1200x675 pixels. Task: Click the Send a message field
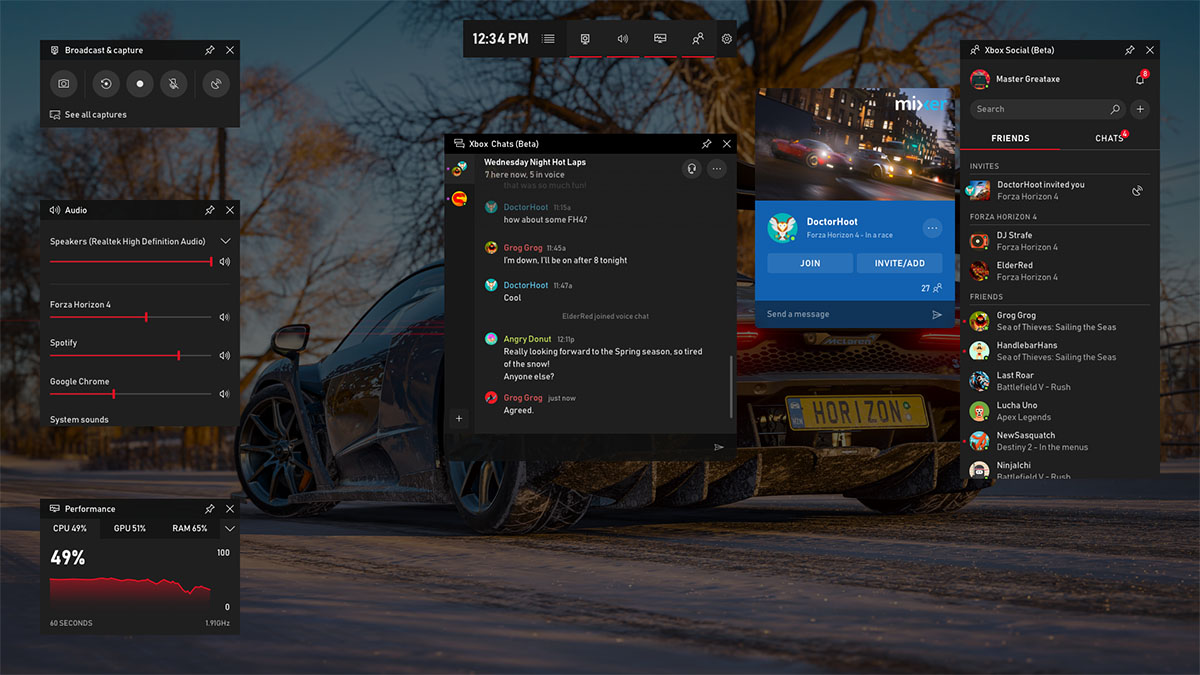841,314
